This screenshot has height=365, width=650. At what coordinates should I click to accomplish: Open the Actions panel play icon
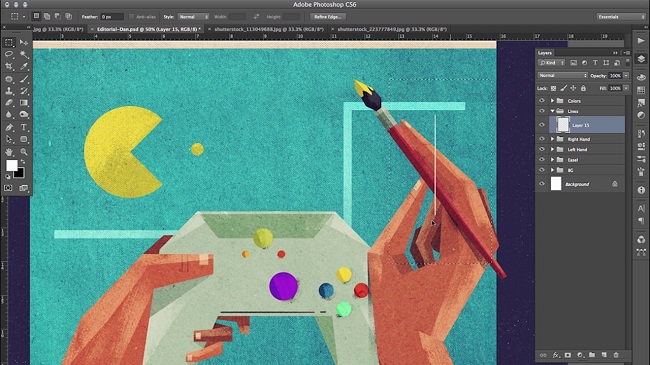tap(641, 41)
